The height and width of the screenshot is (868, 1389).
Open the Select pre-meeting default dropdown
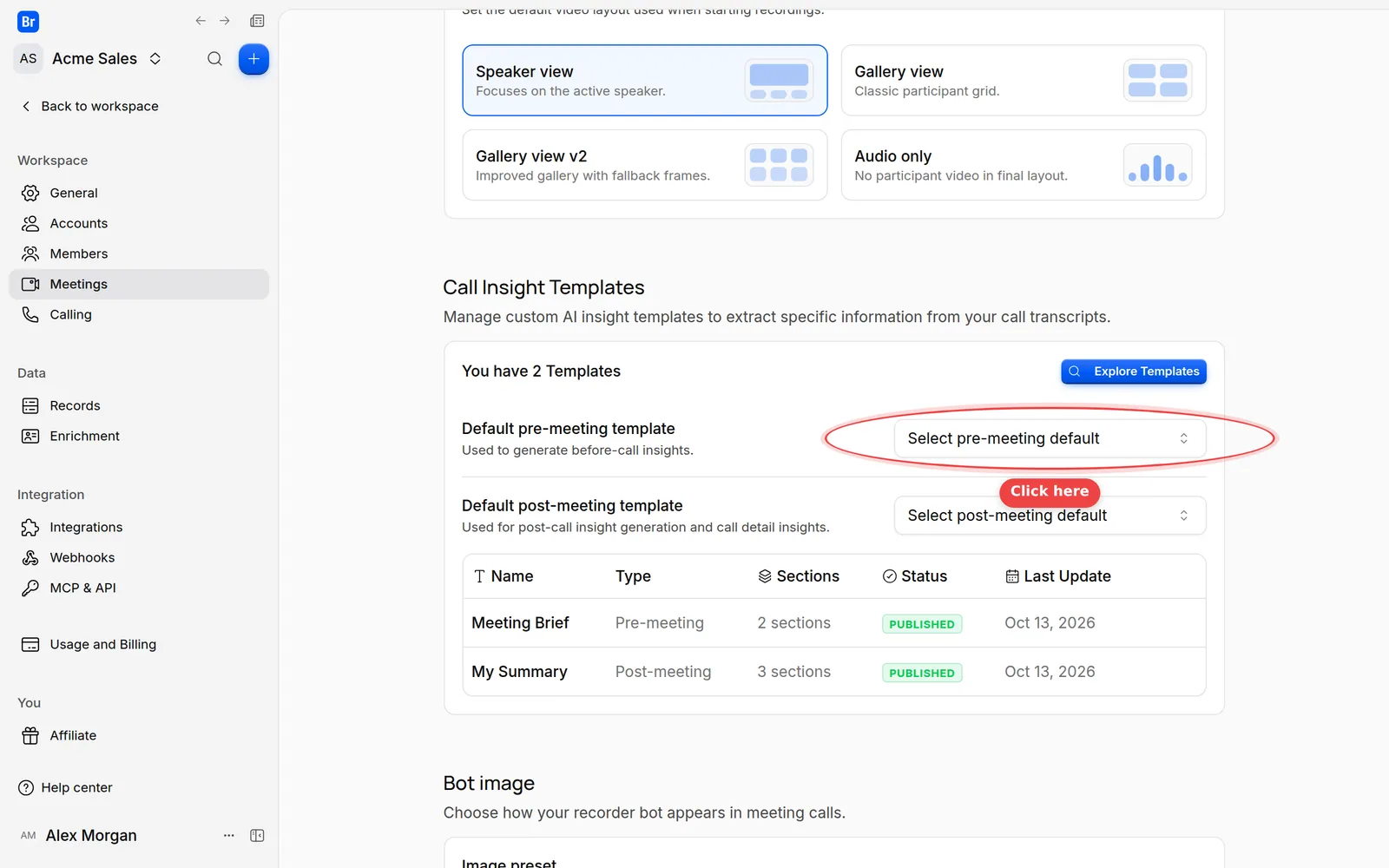[x=1050, y=438]
